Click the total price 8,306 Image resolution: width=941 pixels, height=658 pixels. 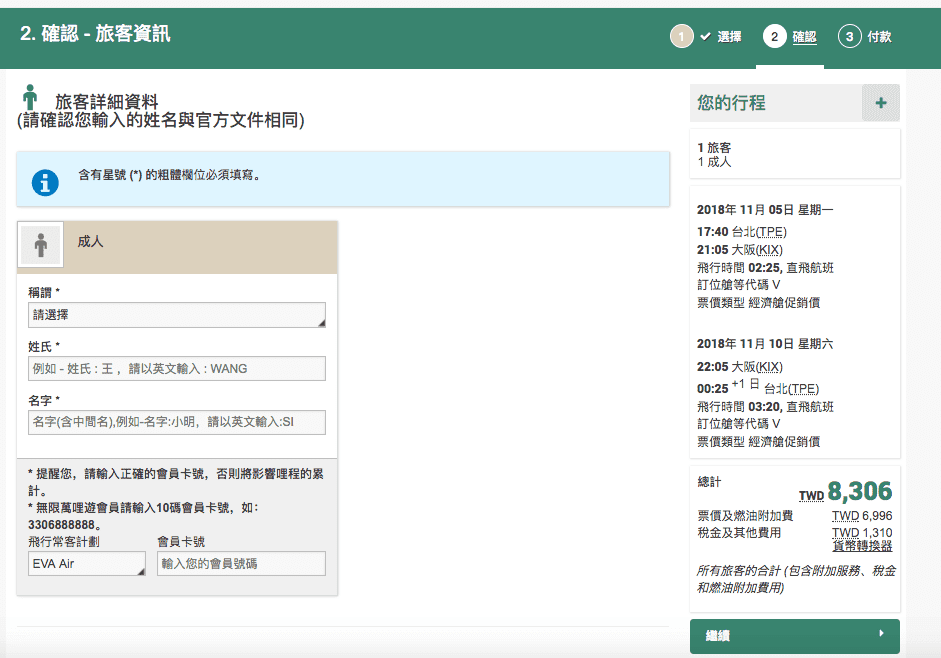pyautogui.click(x=859, y=491)
